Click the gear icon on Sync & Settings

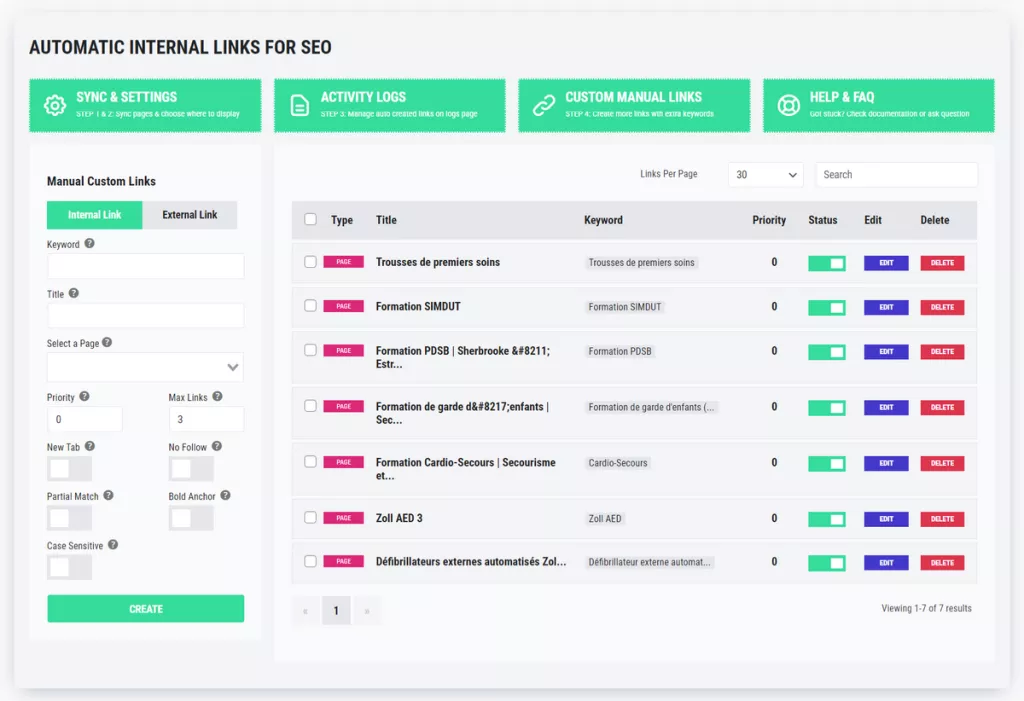coord(54,105)
